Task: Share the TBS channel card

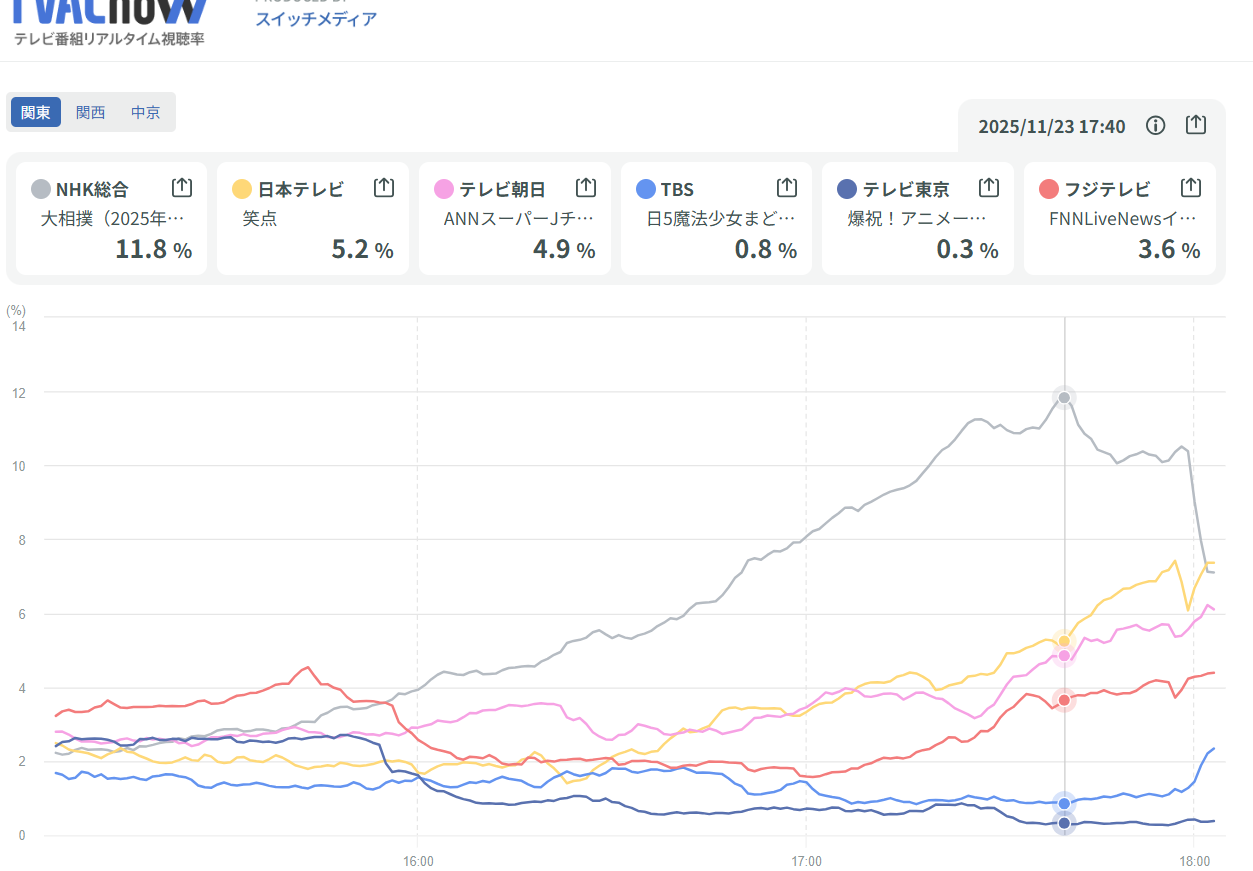Action: (787, 187)
